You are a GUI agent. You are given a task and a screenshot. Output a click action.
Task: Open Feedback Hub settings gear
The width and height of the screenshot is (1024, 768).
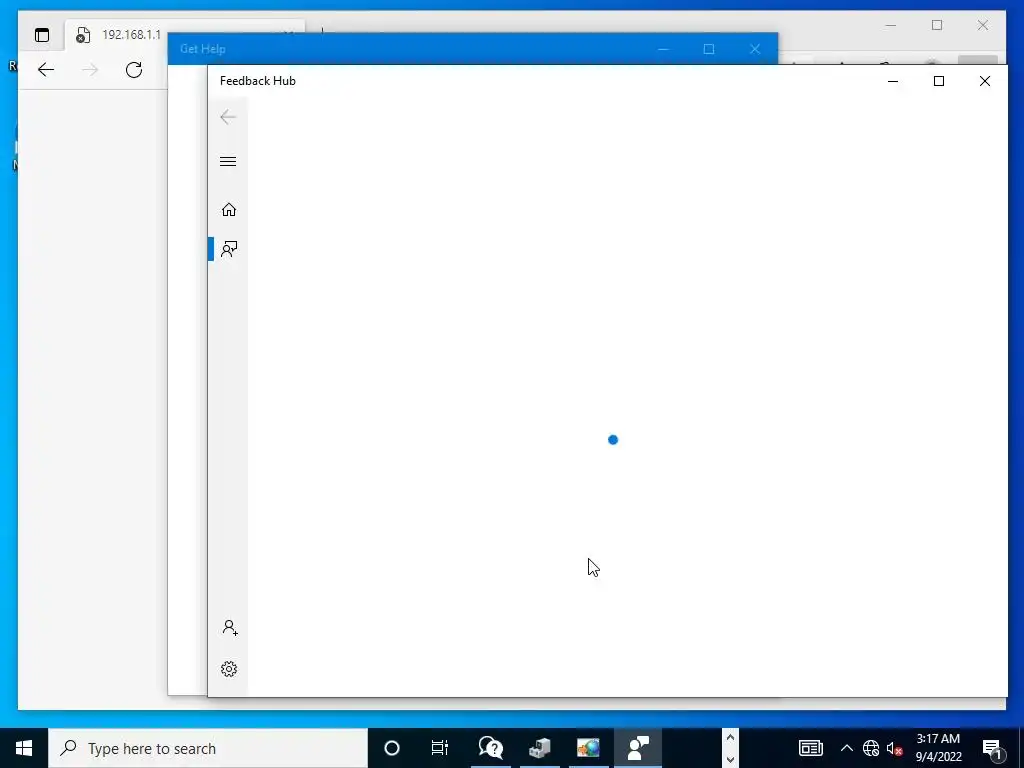tap(229, 669)
